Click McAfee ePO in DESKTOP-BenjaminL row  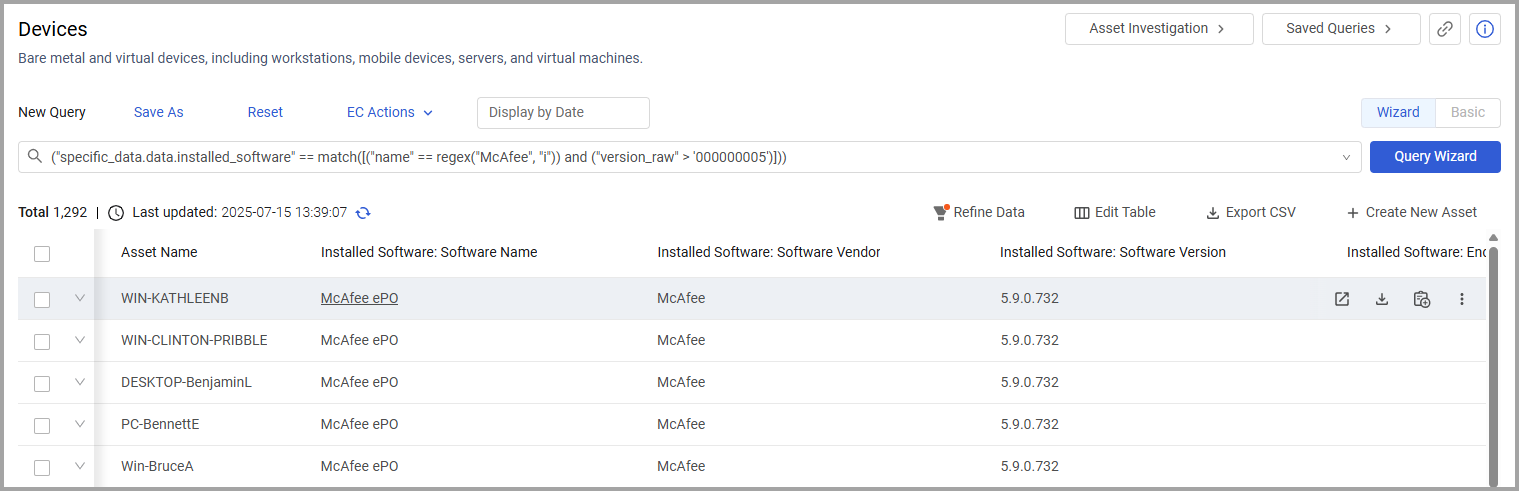359,382
